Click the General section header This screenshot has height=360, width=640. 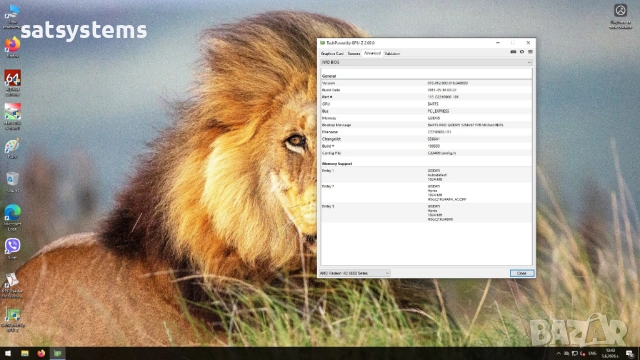tap(329, 76)
